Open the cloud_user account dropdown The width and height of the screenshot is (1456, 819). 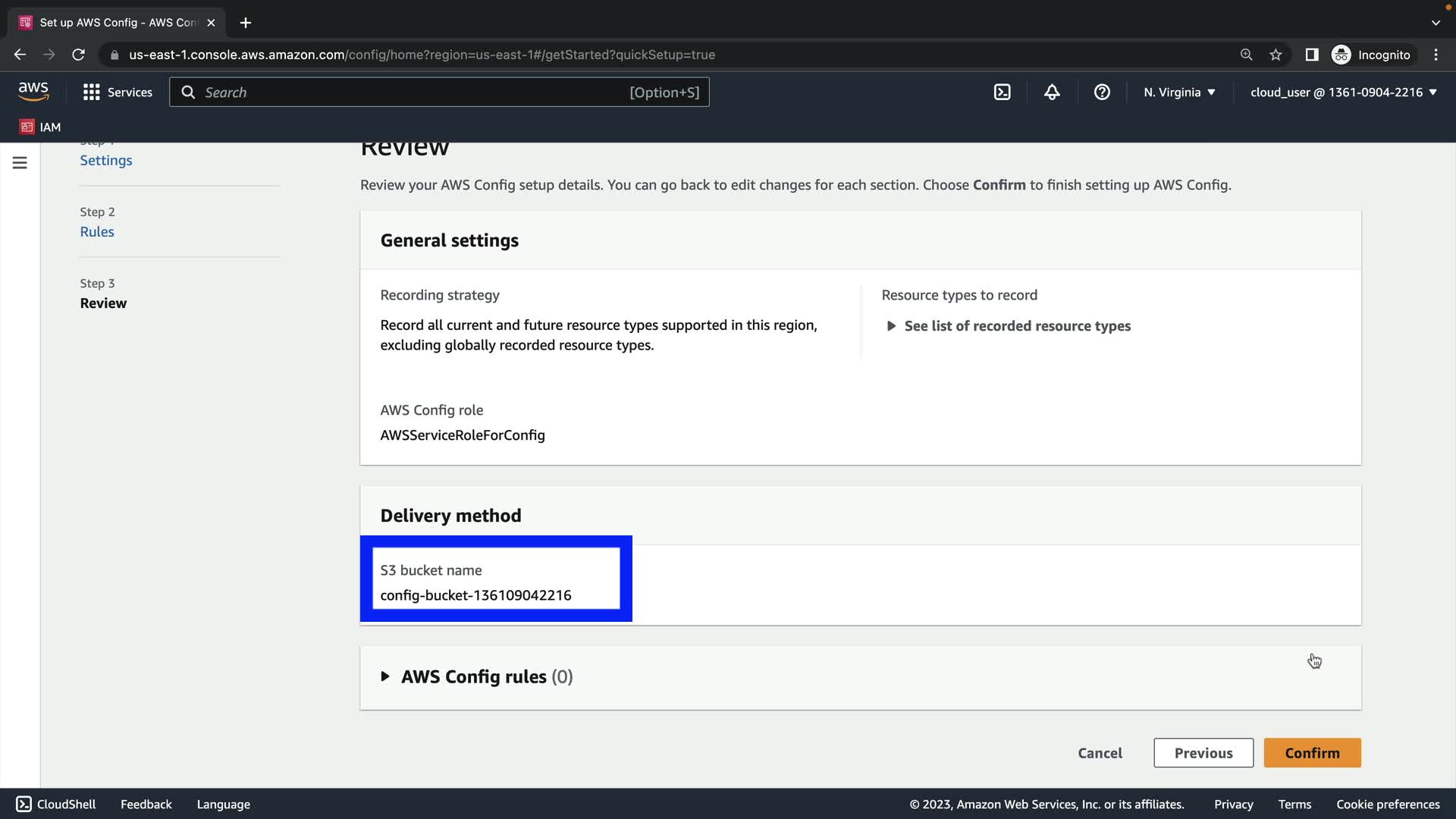[1343, 92]
